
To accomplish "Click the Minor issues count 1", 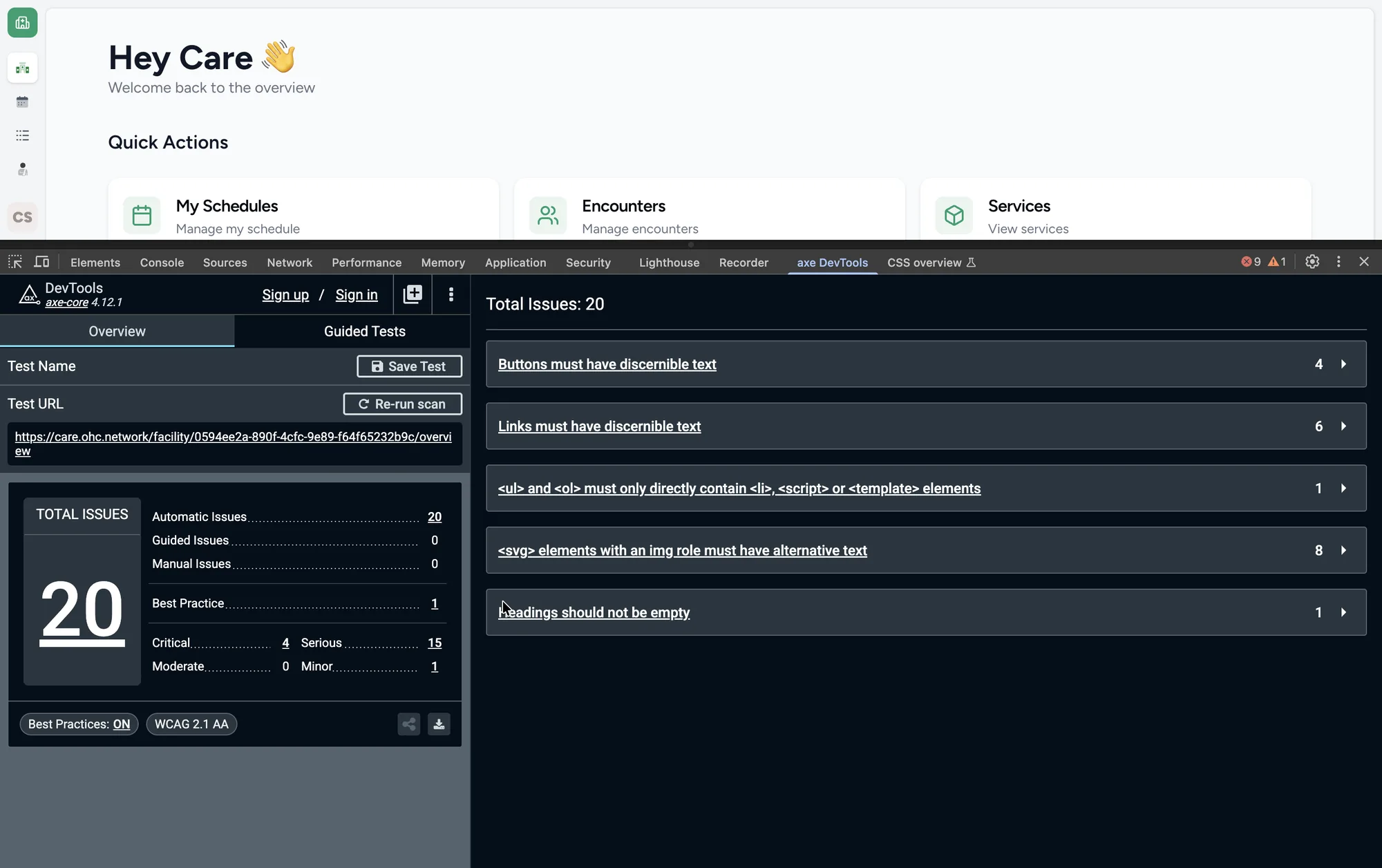I will (x=435, y=666).
